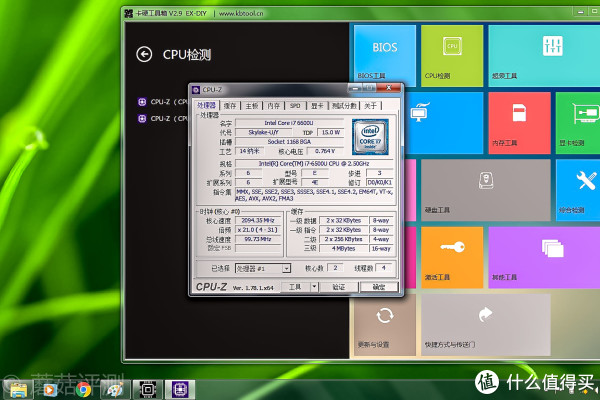Viewport: 600px width, 400px height.
Task: Click the Intel Core i7 6500U name field
Action: (289, 123)
